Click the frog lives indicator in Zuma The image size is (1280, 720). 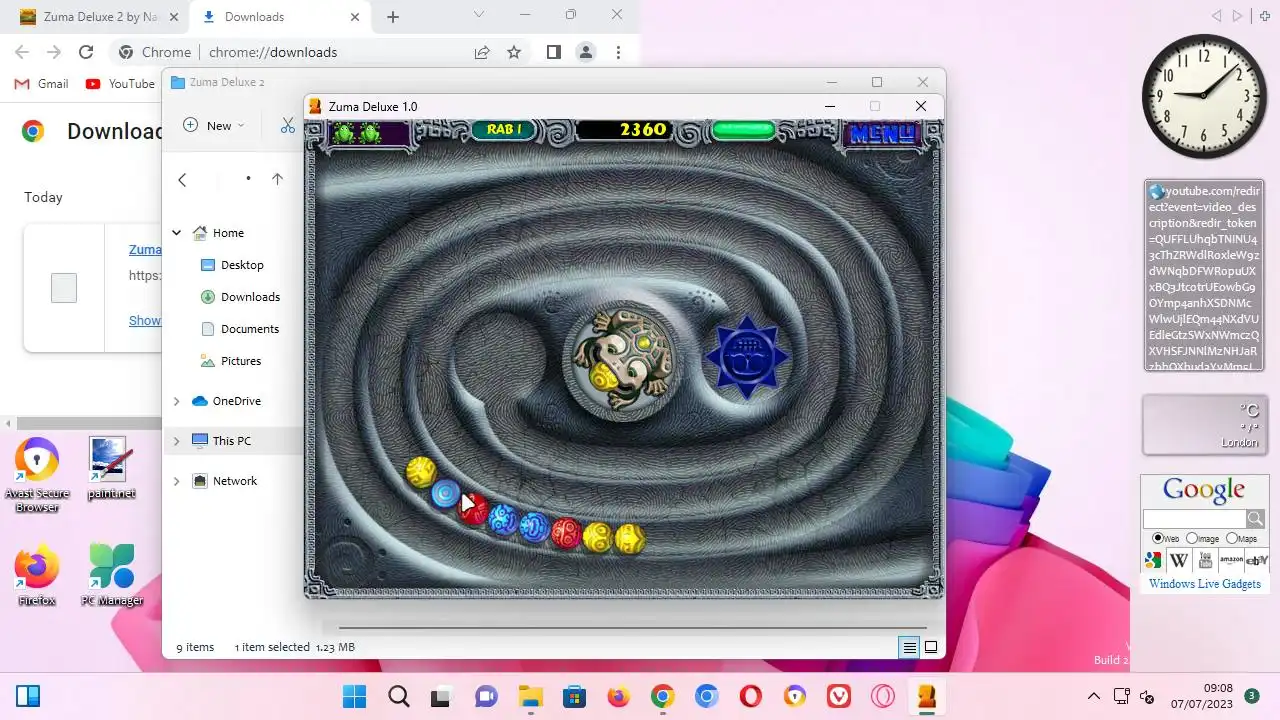(x=358, y=132)
